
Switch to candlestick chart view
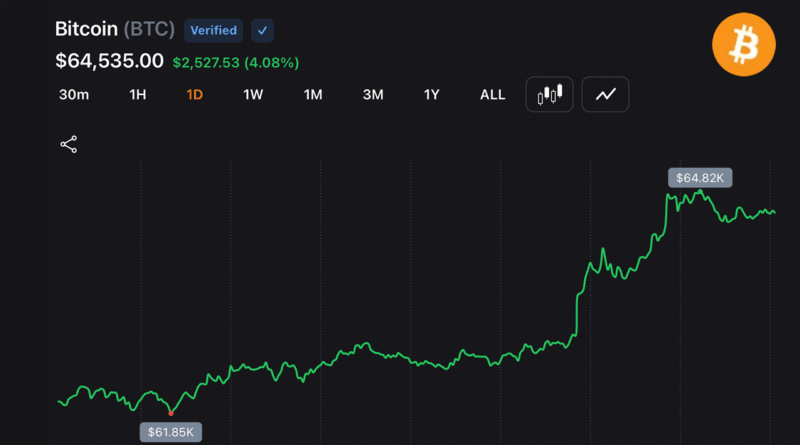tap(549, 94)
